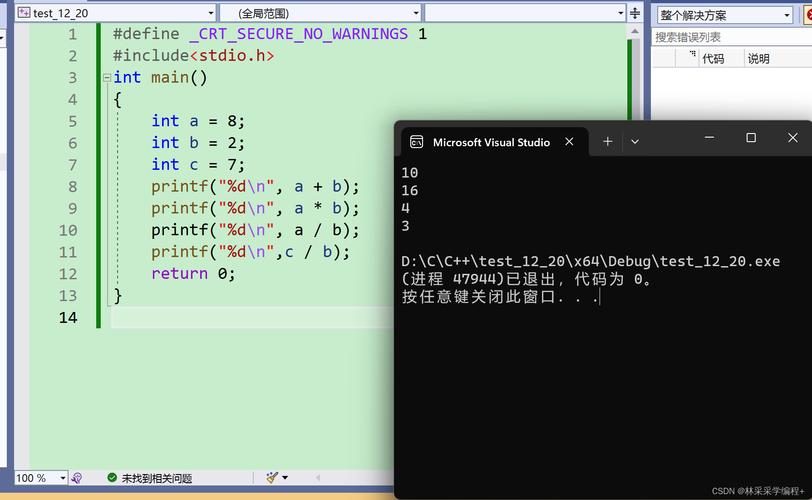Click the printf a / b statement

click(255, 230)
